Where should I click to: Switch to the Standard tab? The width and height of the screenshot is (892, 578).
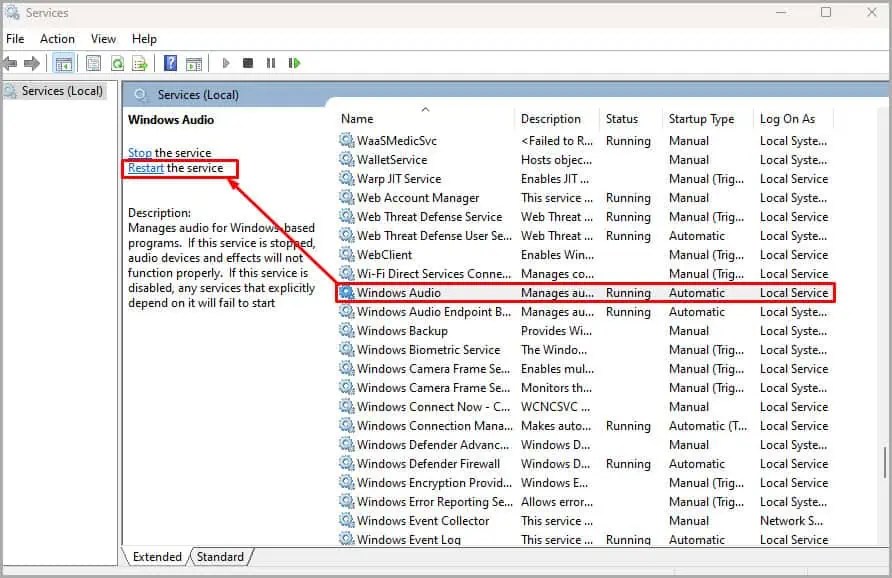click(220, 556)
